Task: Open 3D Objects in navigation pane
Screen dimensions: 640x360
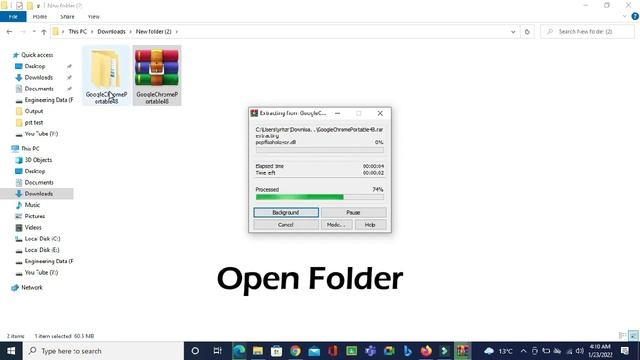Action: pyautogui.click(x=38, y=160)
